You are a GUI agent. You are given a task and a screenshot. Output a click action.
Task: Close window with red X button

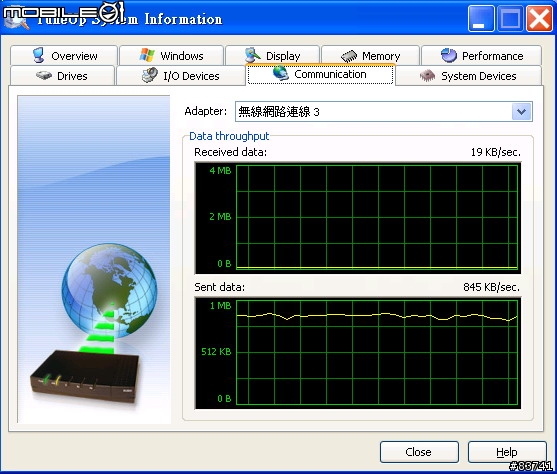539,18
